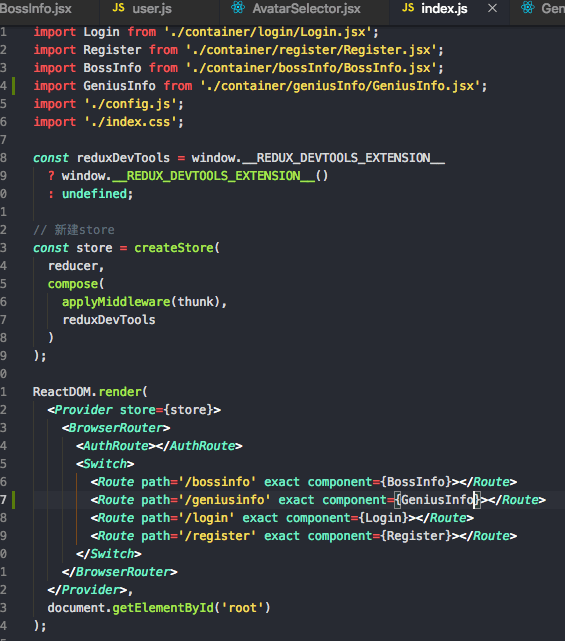Click {BossInfo} in the route component
This screenshot has width=565, height=641.
pyautogui.click(x=416, y=482)
